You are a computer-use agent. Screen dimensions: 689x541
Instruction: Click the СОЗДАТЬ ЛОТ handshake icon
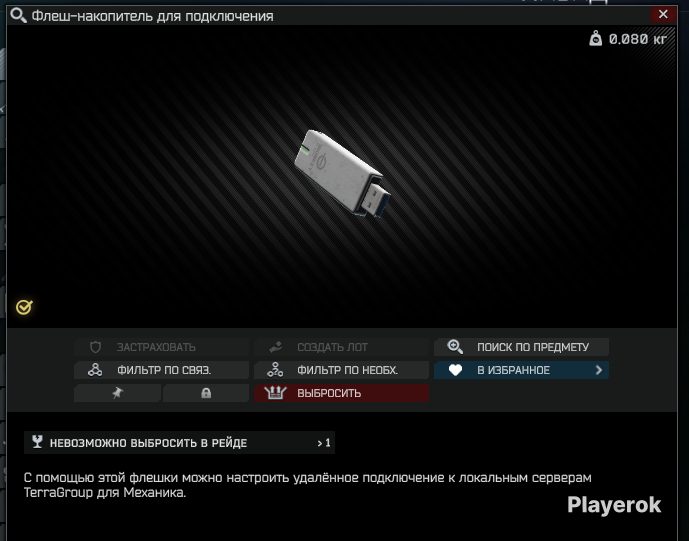275,347
